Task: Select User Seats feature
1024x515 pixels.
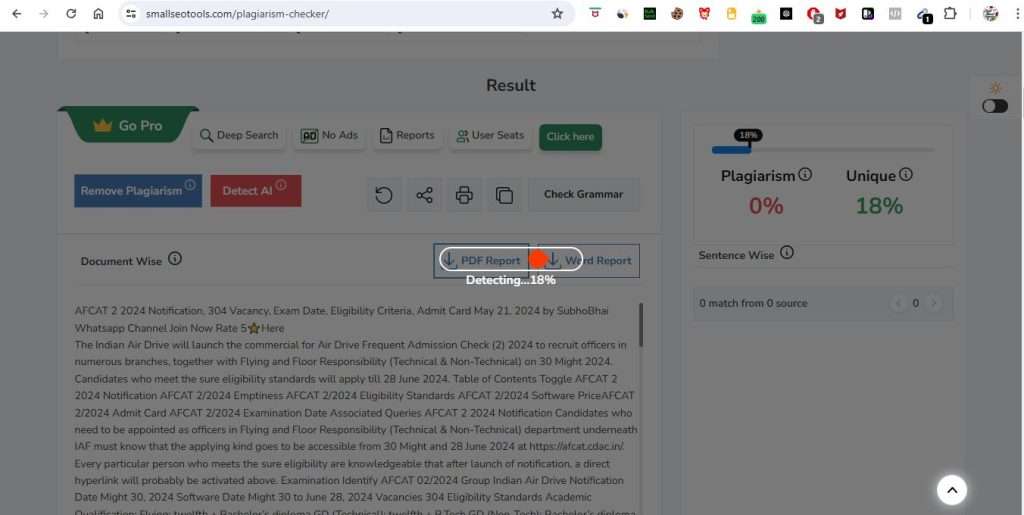Action: pyautogui.click(x=490, y=136)
